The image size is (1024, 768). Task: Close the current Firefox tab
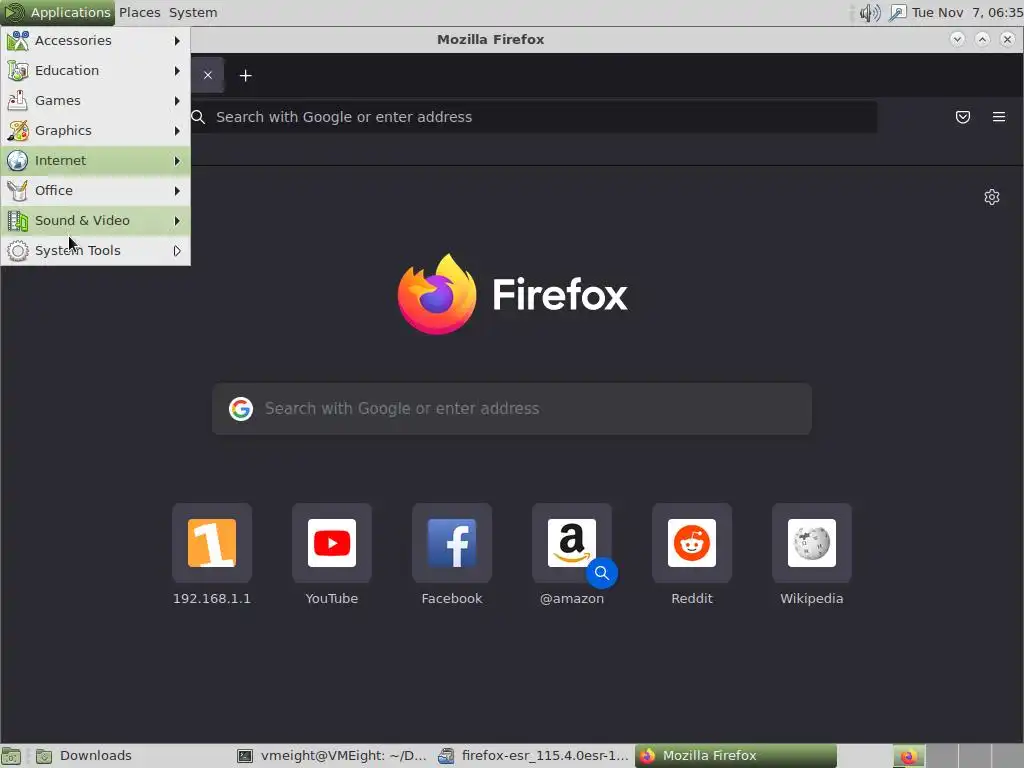point(208,75)
